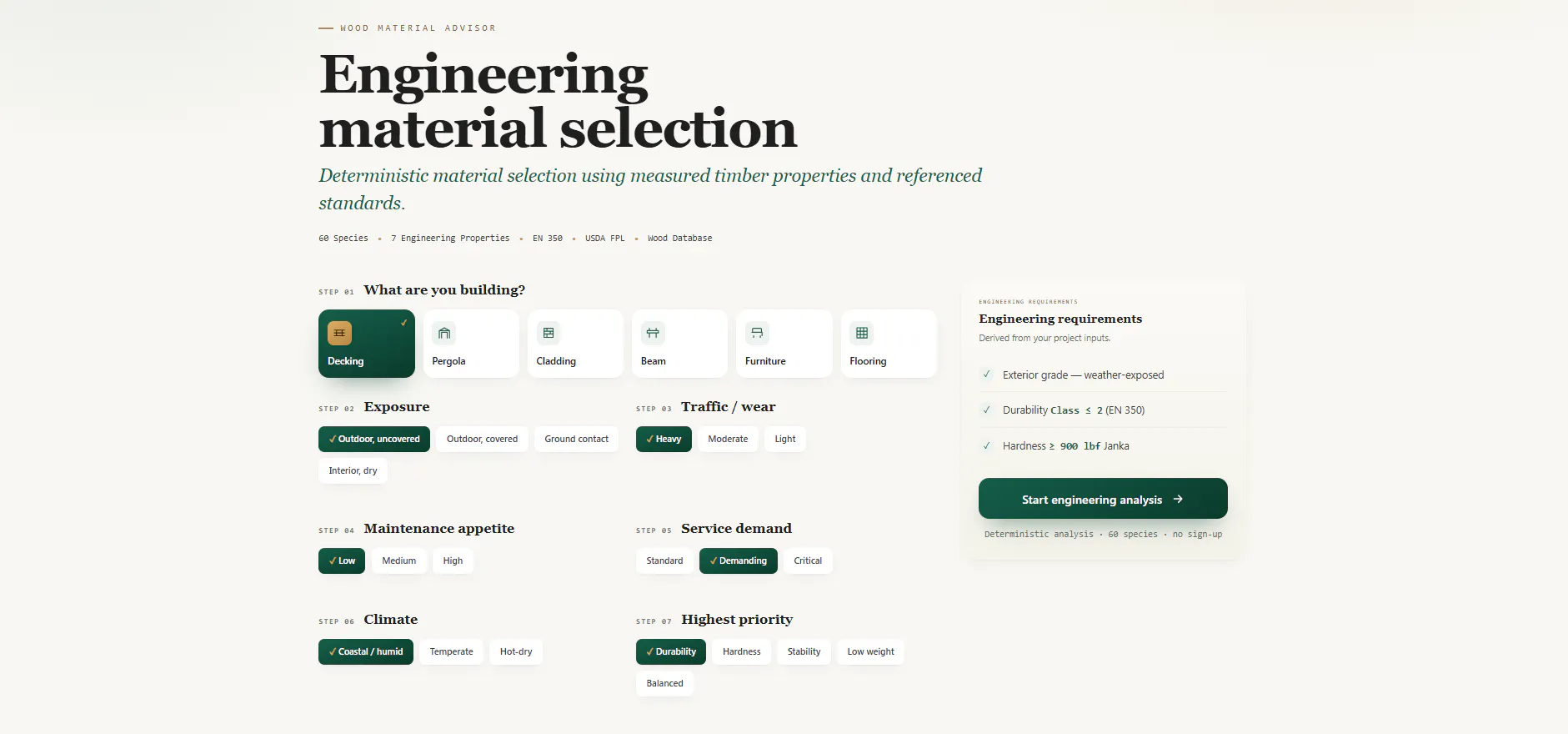1568x734 pixels.
Task: Click the Pergola card icon
Action: [x=444, y=333]
